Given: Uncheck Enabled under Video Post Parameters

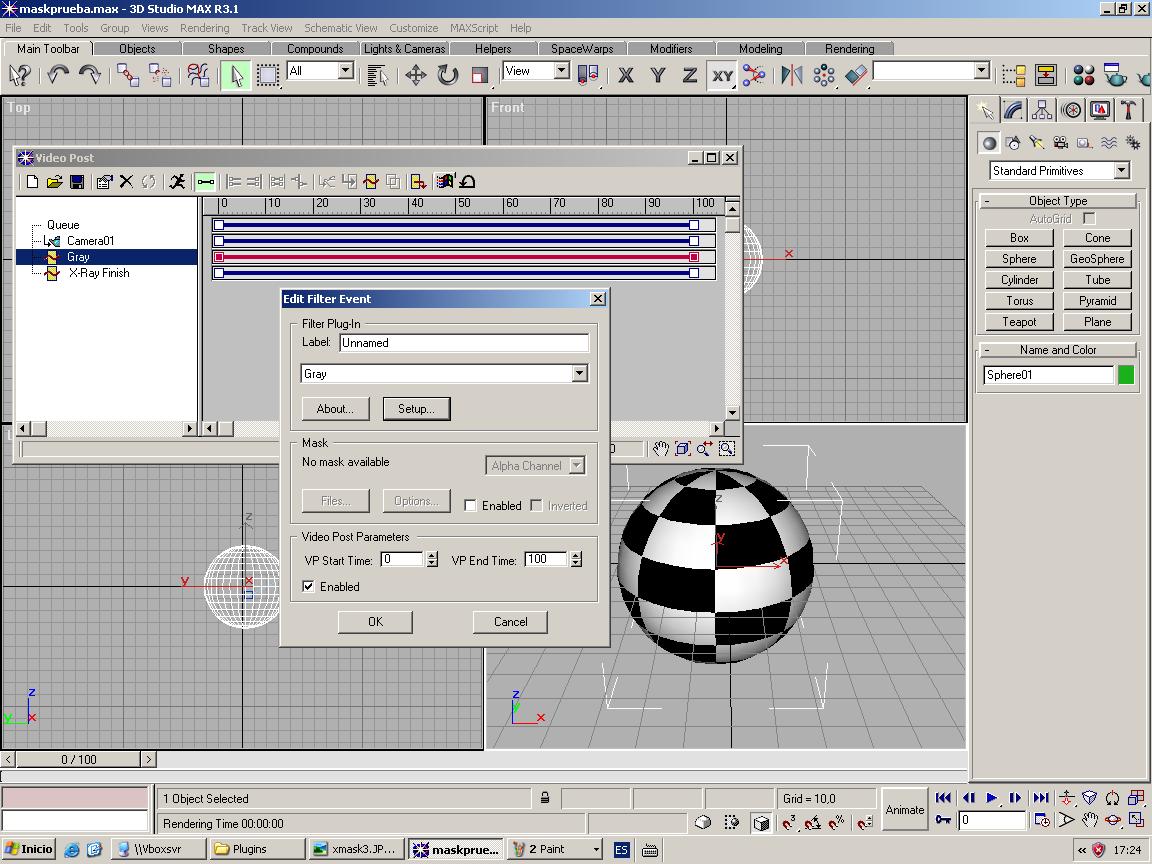Looking at the screenshot, I should click(x=309, y=586).
